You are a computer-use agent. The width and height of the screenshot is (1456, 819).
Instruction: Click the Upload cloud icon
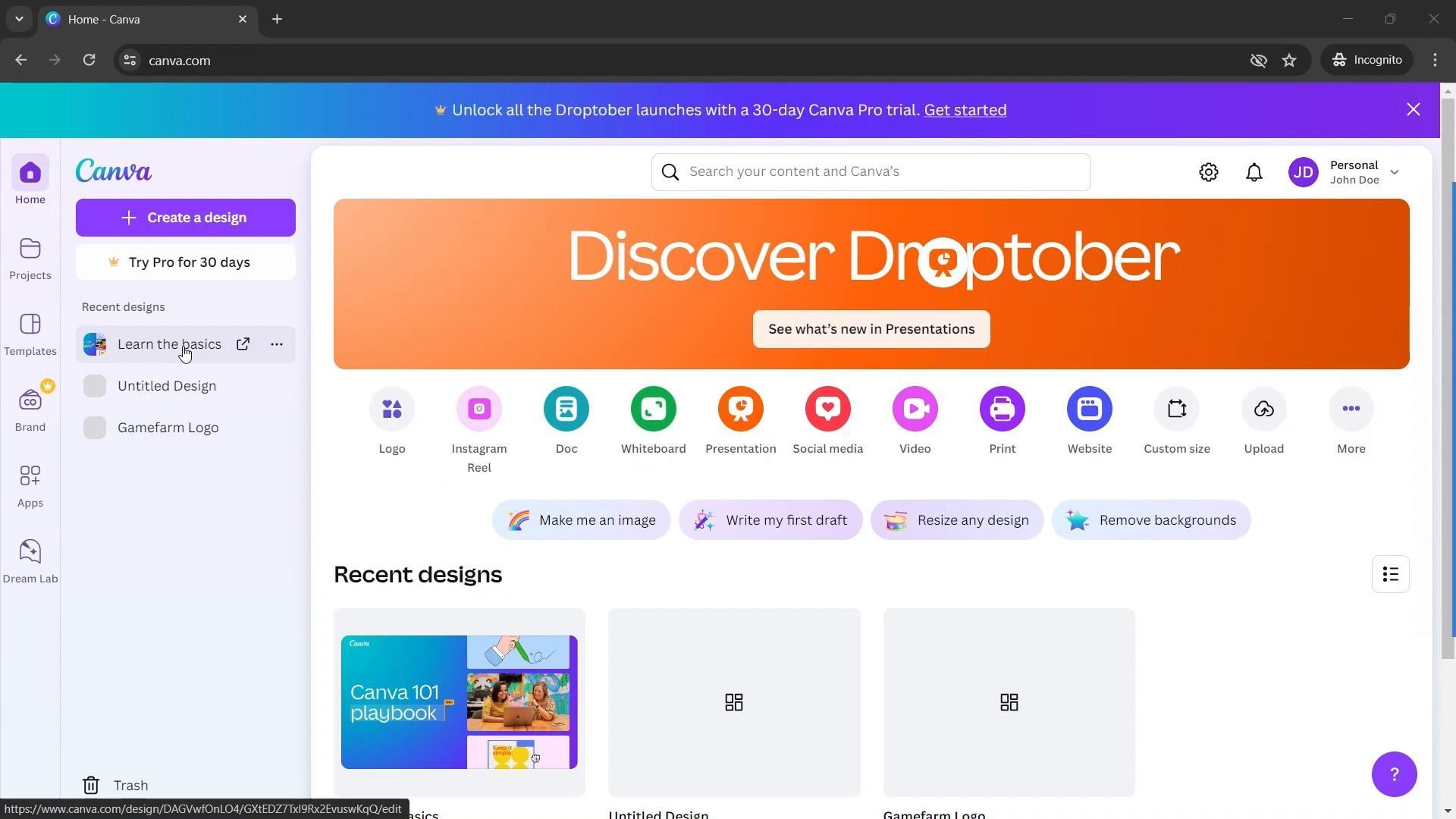(x=1263, y=409)
